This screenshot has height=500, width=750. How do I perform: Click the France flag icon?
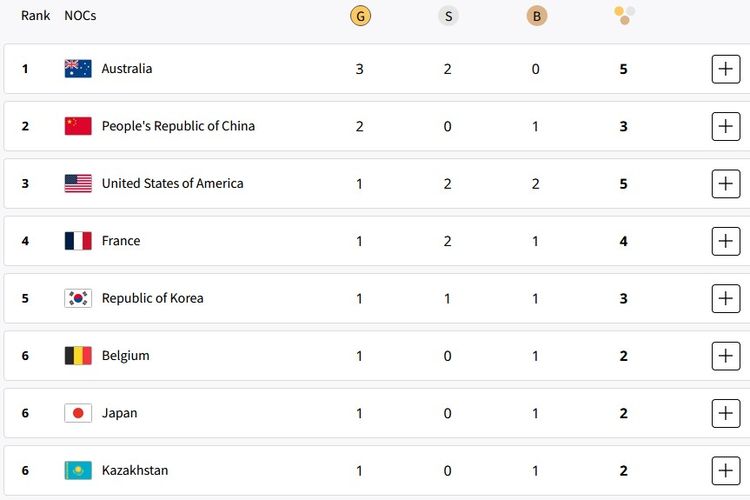(x=78, y=241)
